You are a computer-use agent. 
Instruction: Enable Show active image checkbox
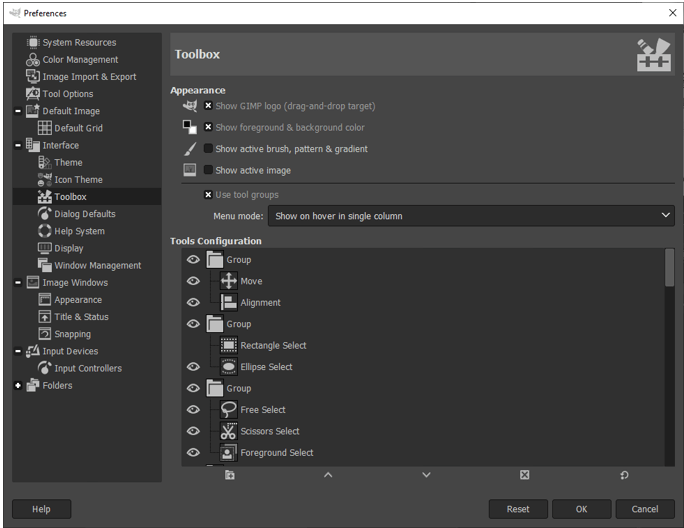click(209, 170)
